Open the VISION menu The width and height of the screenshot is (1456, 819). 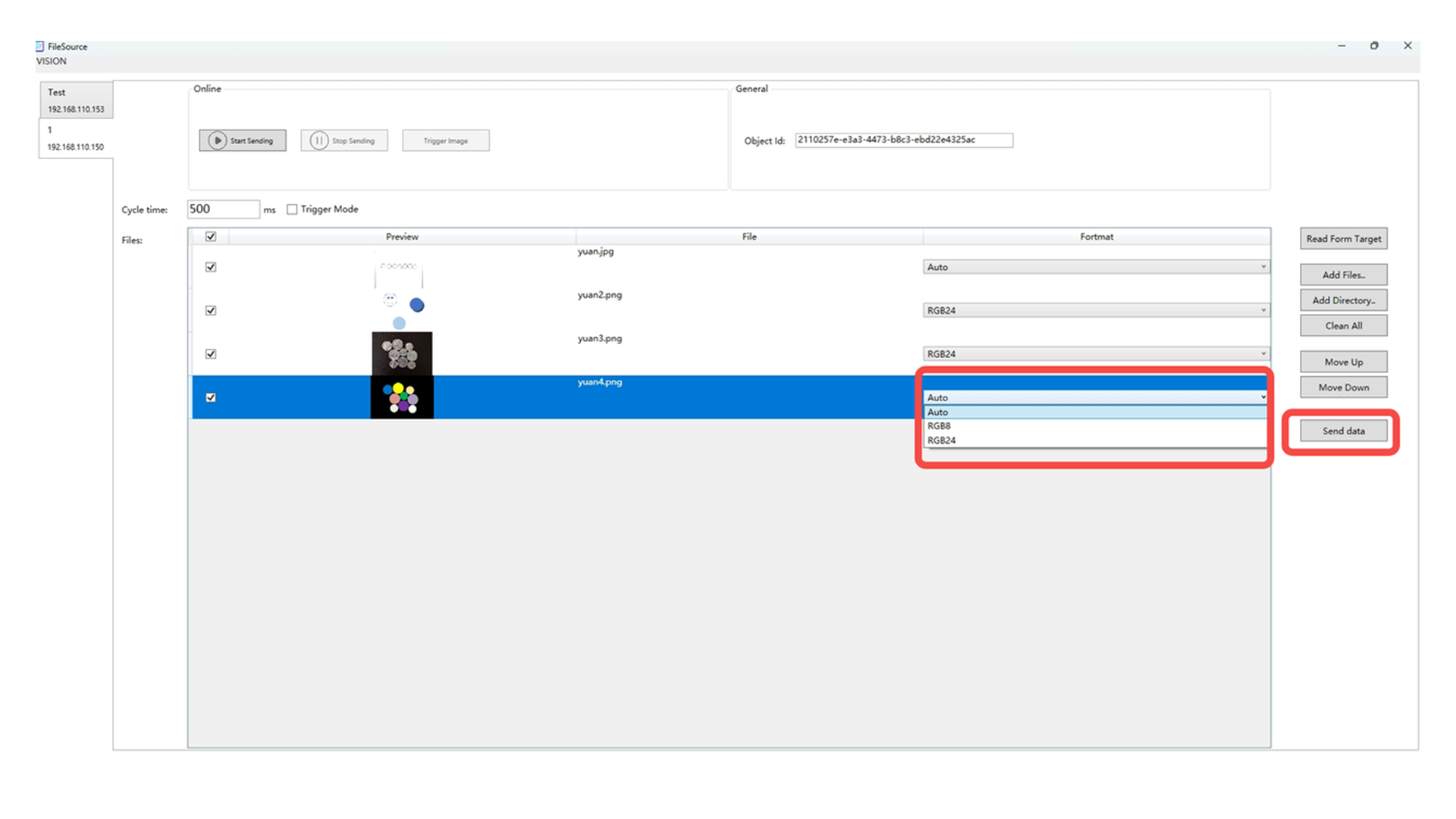52,61
